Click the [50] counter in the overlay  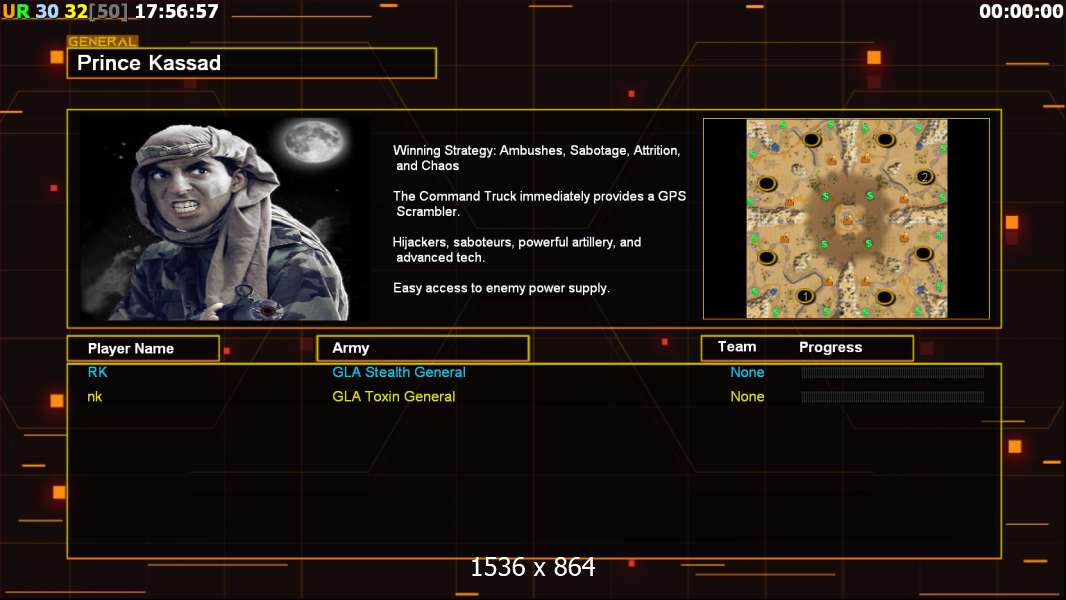[x=108, y=12]
